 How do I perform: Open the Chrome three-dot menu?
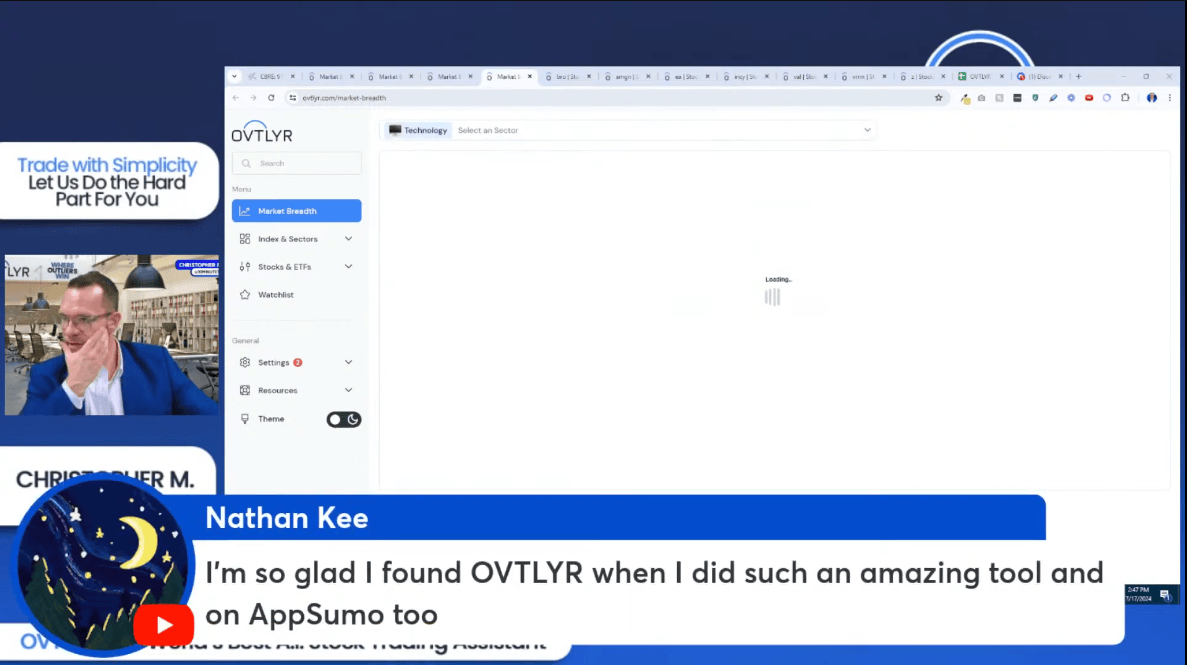(x=1170, y=98)
